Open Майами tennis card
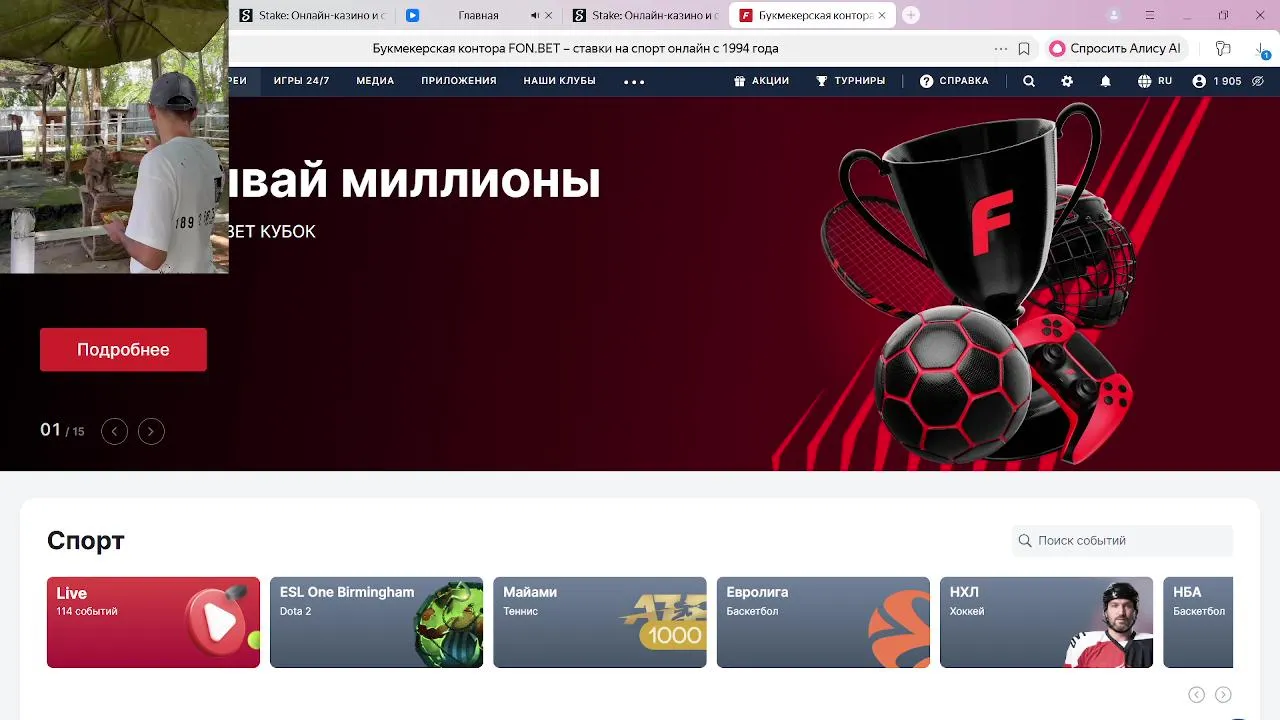The width and height of the screenshot is (1280, 720). (599, 622)
